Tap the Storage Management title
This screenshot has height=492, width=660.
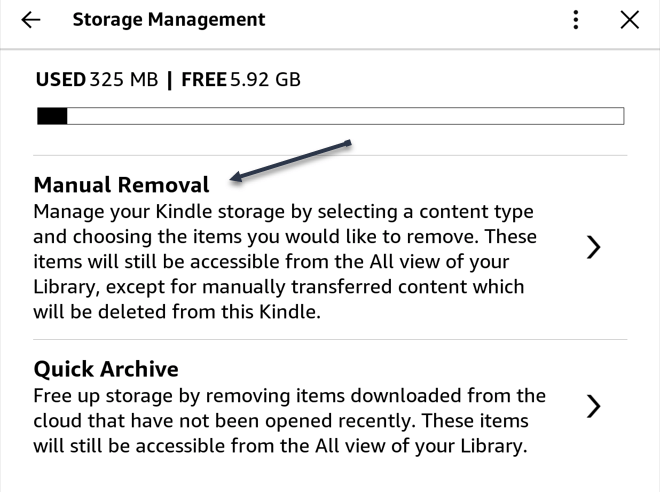tap(169, 20)
